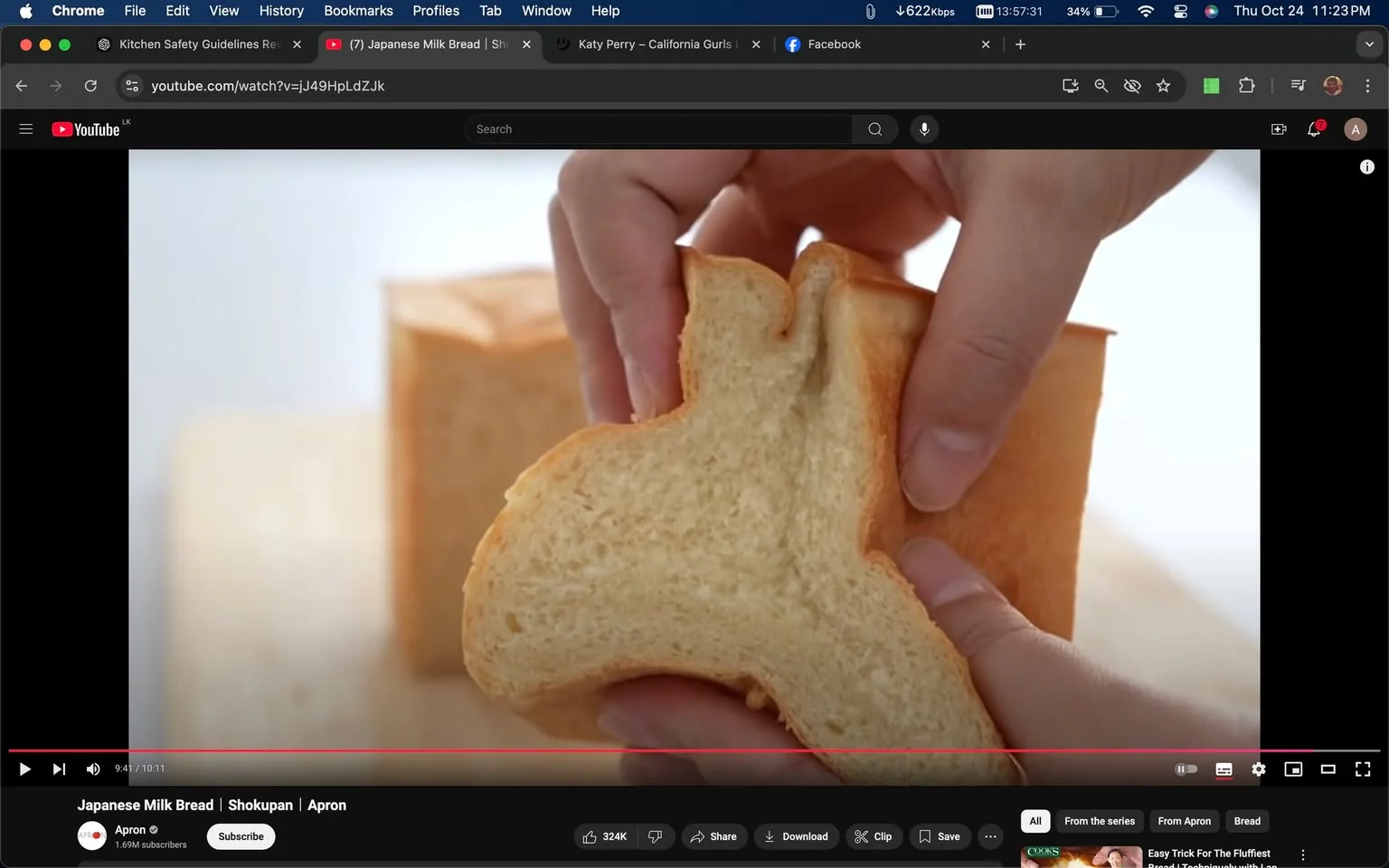Viewport: 1389px width, 868px height.
Task: Open Wi-Fi status menu
Action: (x=1146, y=11)
